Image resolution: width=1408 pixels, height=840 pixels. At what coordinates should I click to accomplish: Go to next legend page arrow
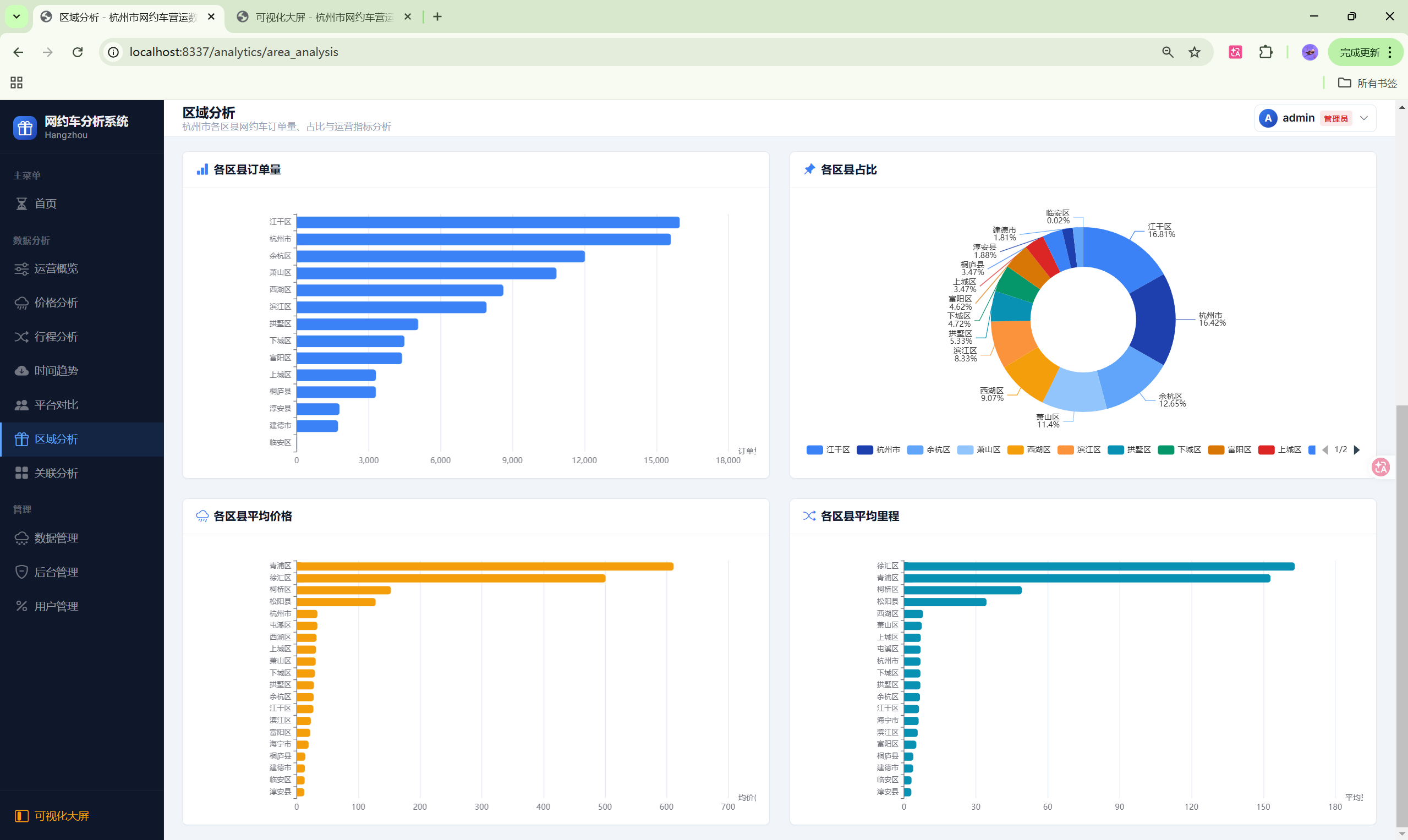[1357, 449]
